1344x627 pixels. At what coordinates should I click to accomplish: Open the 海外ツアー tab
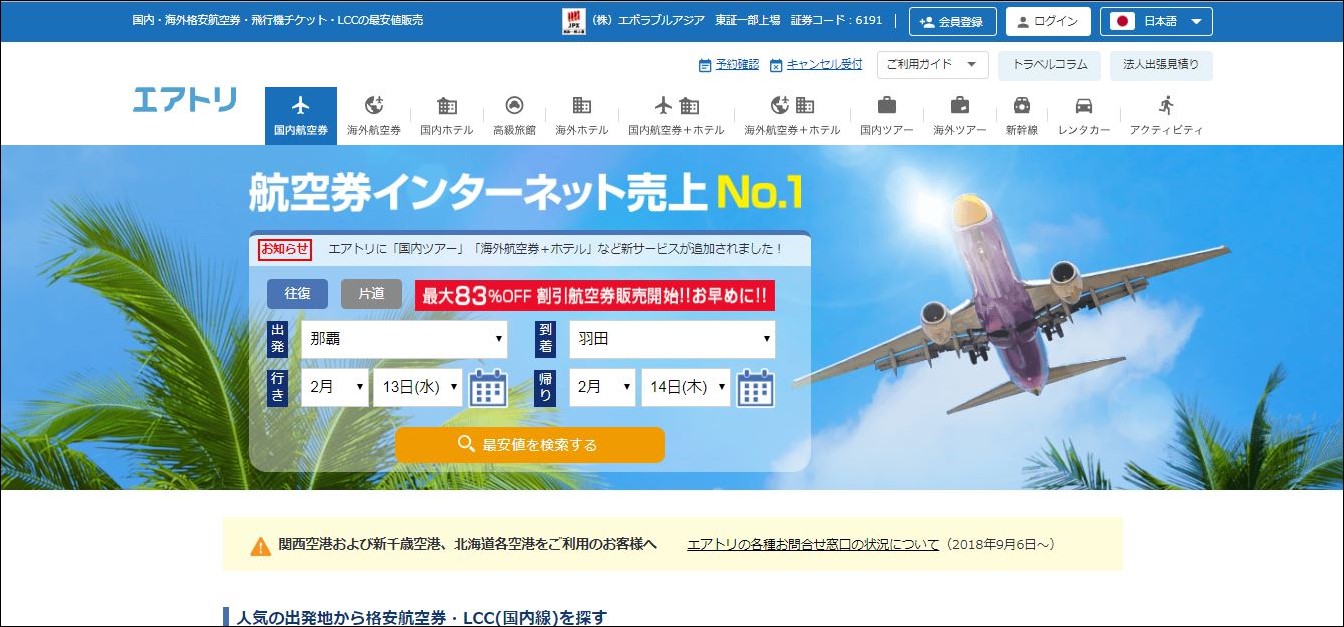pyautogui.click(x=960, y=116)
